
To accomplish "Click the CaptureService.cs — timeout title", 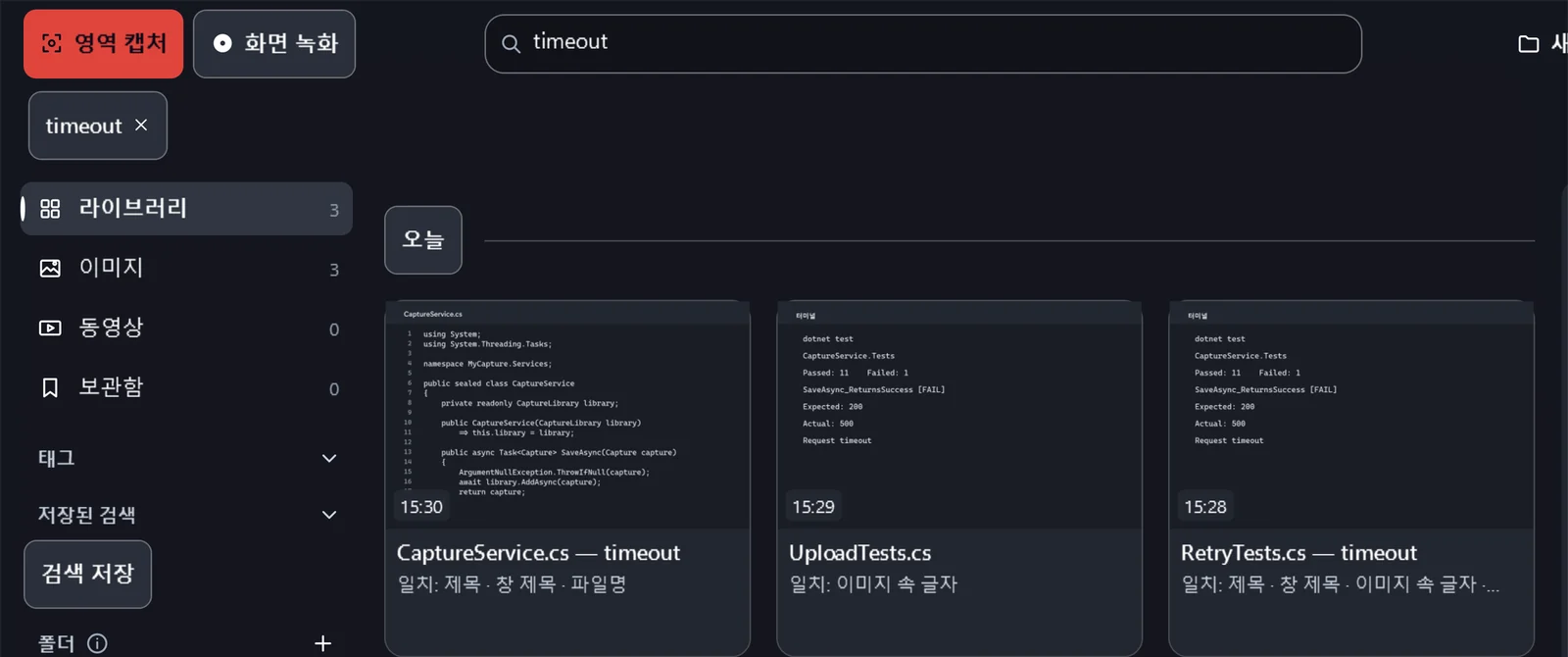I will pyautogui.click(x=538, y=553).
